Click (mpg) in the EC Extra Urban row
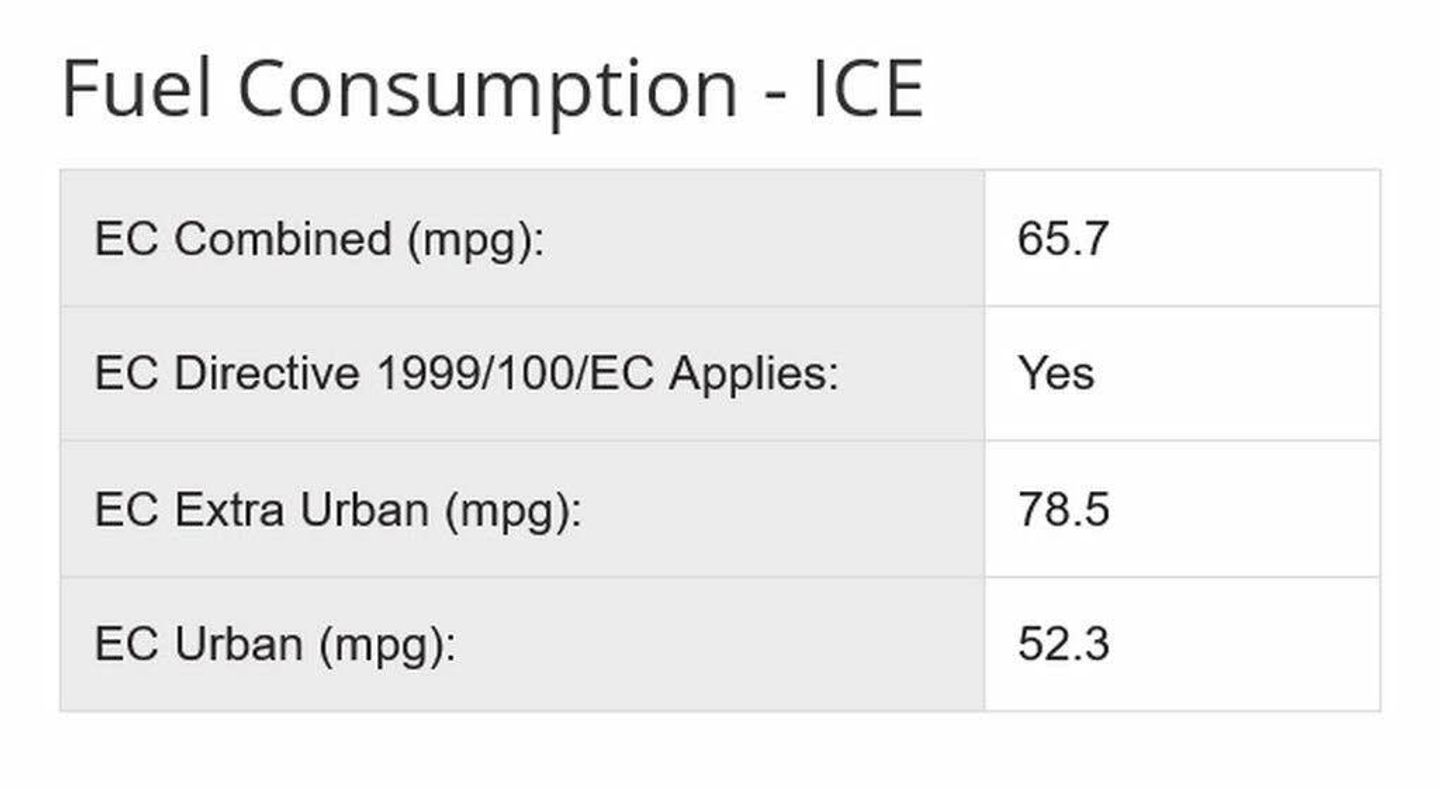Viewport: 1440px width, 789px height. tap(512, 511)
